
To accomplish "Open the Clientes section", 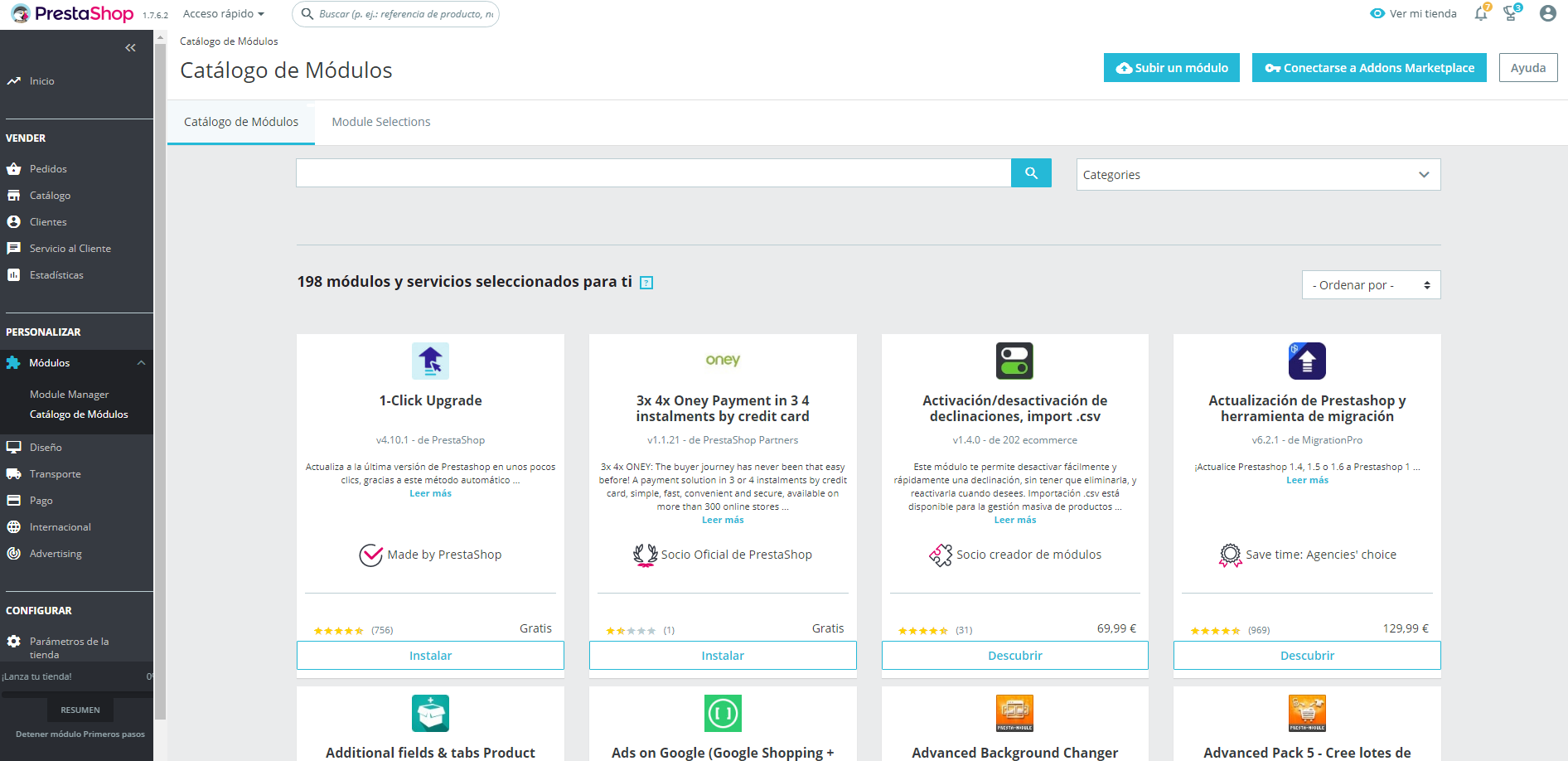I will pyautogui.click(x=47, y=221).
